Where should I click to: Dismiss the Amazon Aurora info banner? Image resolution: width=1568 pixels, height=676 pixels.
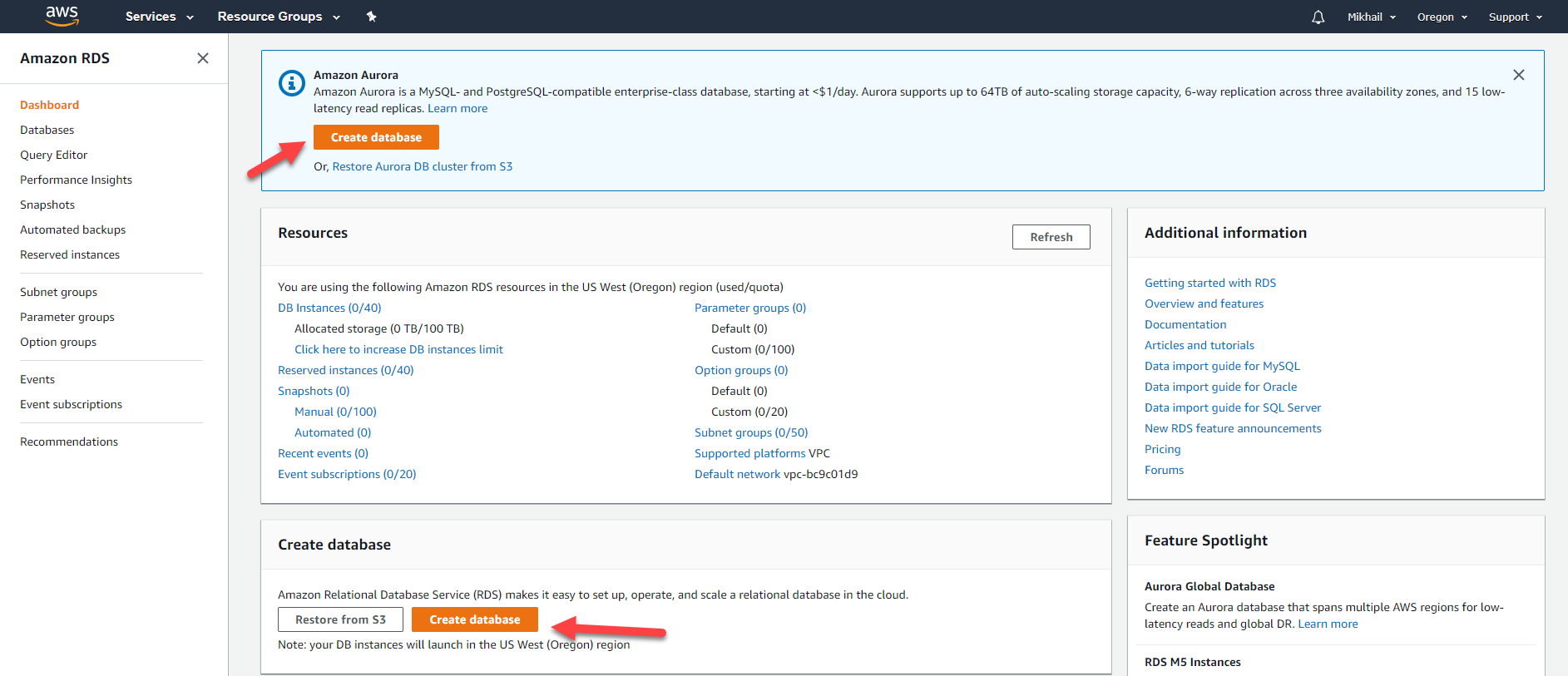(1519, 75)
